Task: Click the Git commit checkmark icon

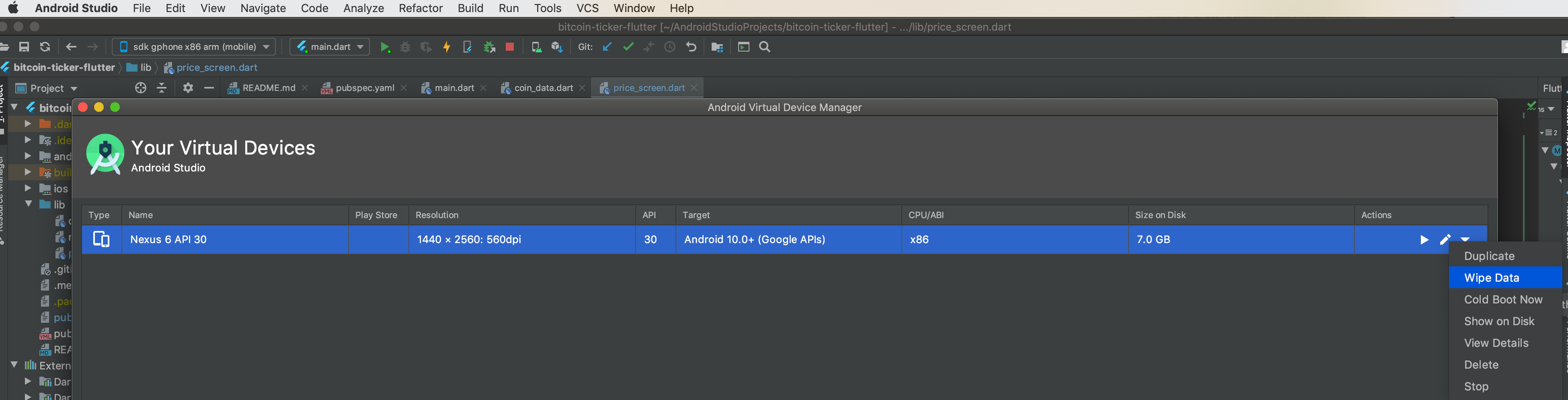Action: [x=628, y=47]
